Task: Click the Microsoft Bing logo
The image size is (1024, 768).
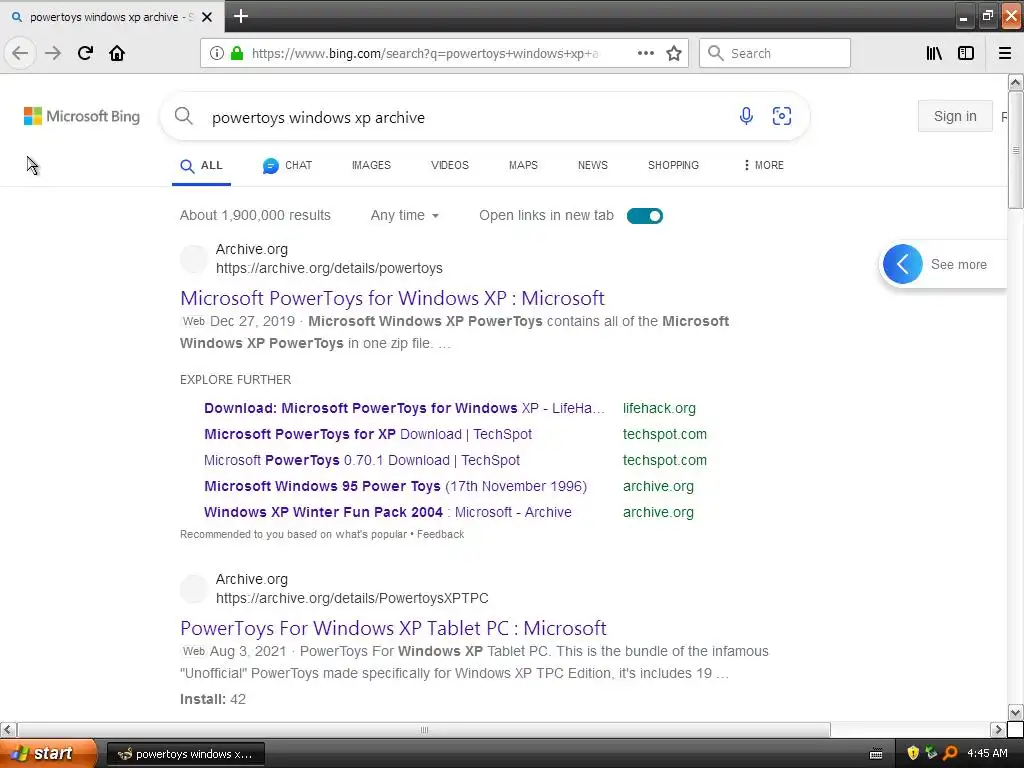Action: (82, 116)
